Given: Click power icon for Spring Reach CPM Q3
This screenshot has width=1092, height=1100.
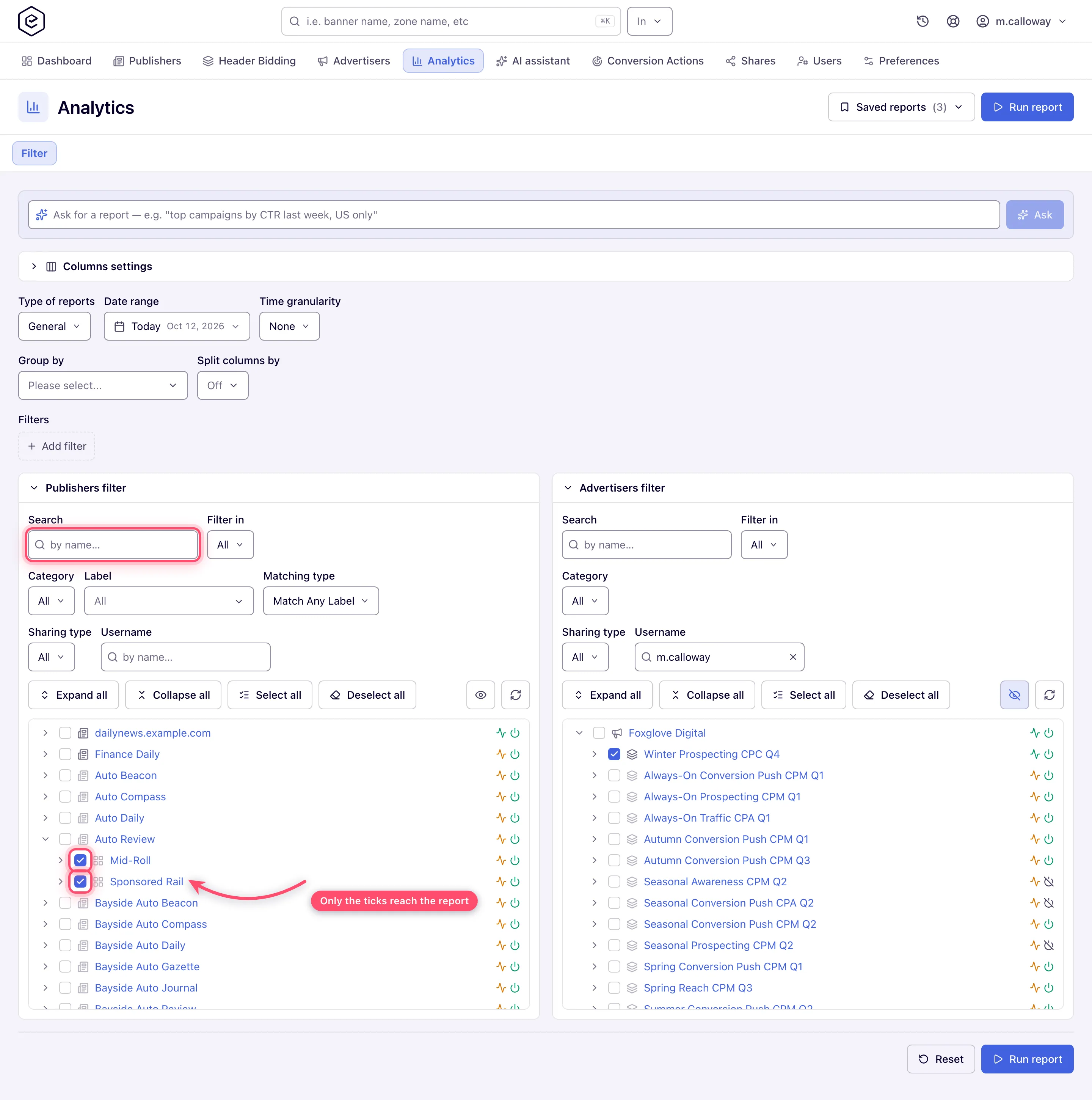Looking at the screenshot, I should click(1049, 988).
